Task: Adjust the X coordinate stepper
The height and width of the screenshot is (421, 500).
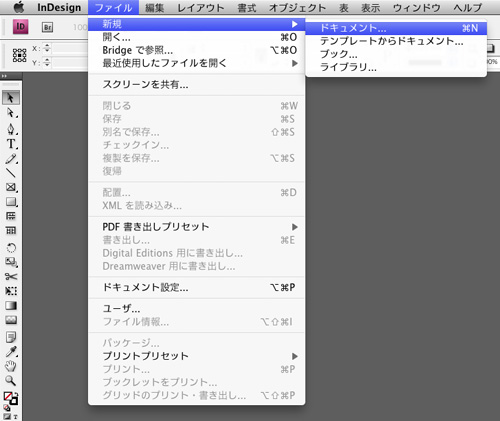Action: pyautogui.click(x=47, y=48)
